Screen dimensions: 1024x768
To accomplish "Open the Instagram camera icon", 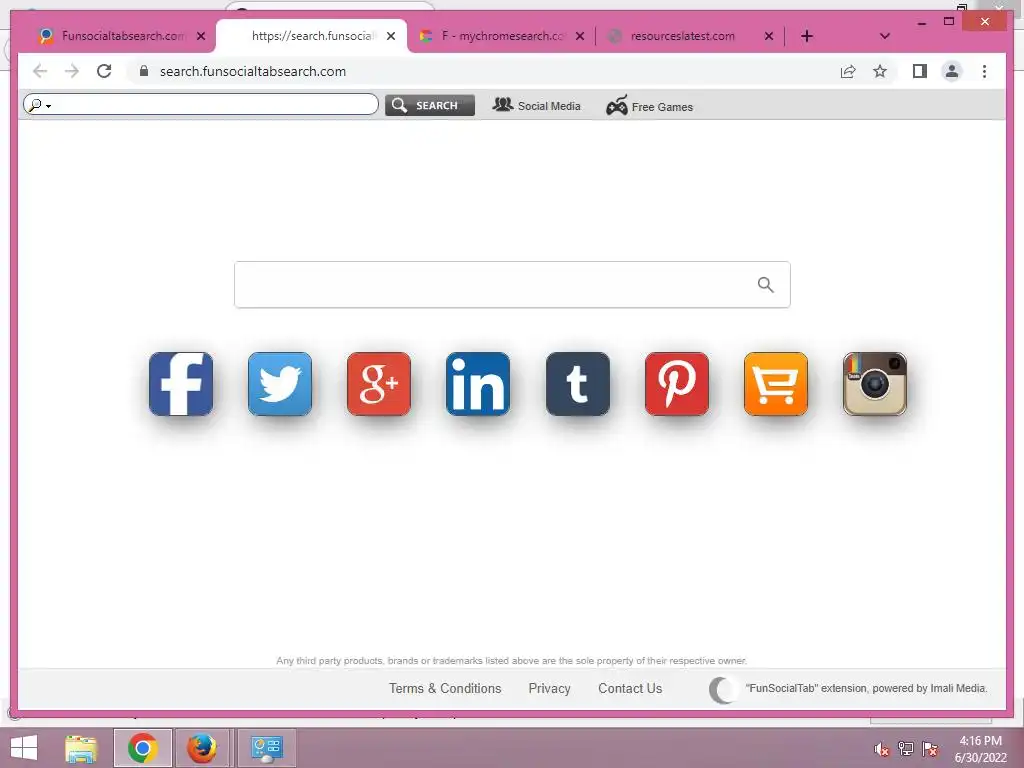I will (875, 384).
